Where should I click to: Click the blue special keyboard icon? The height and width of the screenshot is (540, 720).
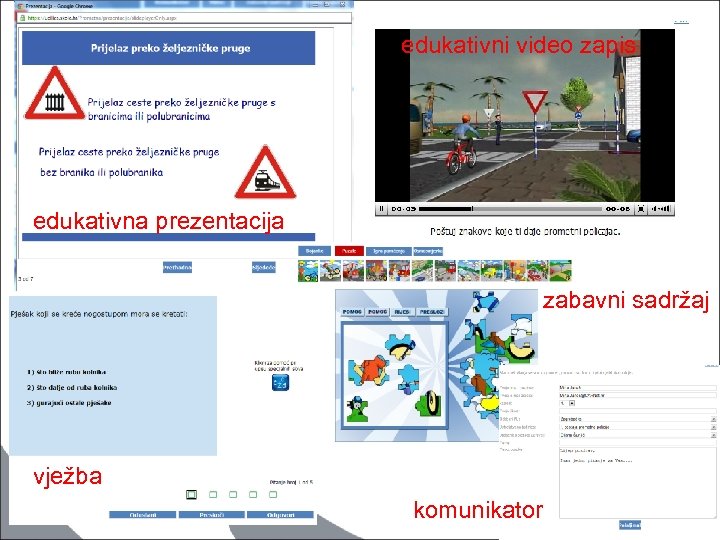point(280,382)
